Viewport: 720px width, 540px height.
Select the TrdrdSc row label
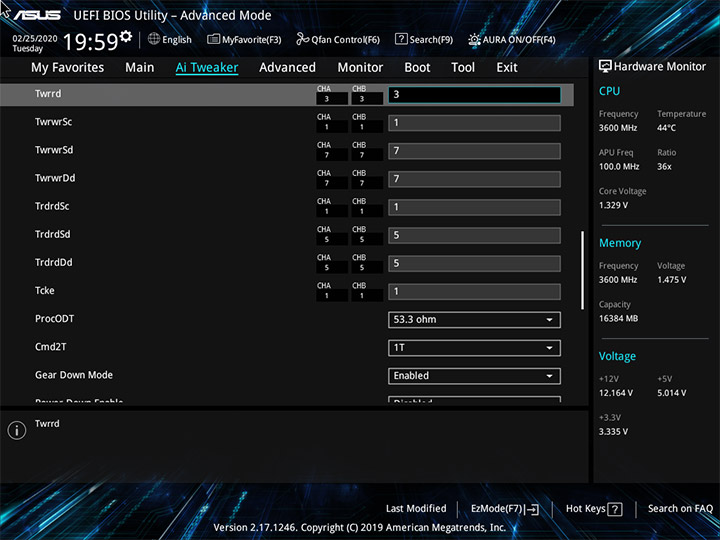(x=52, y=206)
